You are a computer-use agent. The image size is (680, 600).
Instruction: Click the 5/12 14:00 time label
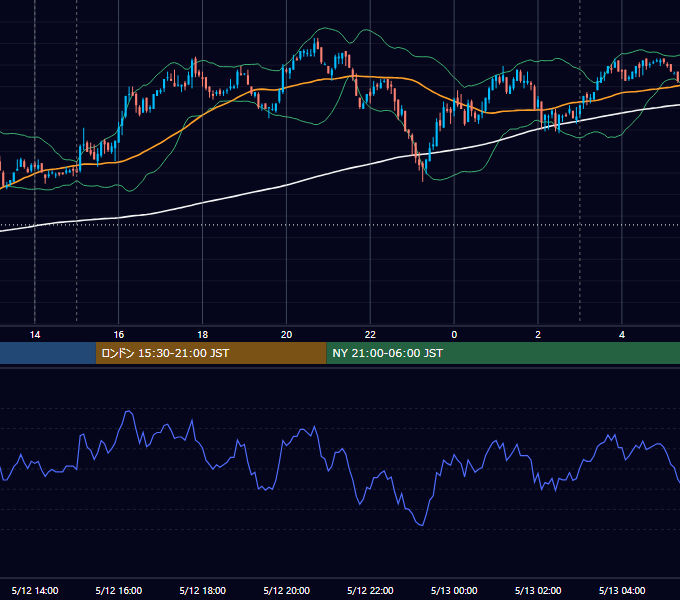click(35, 590)
